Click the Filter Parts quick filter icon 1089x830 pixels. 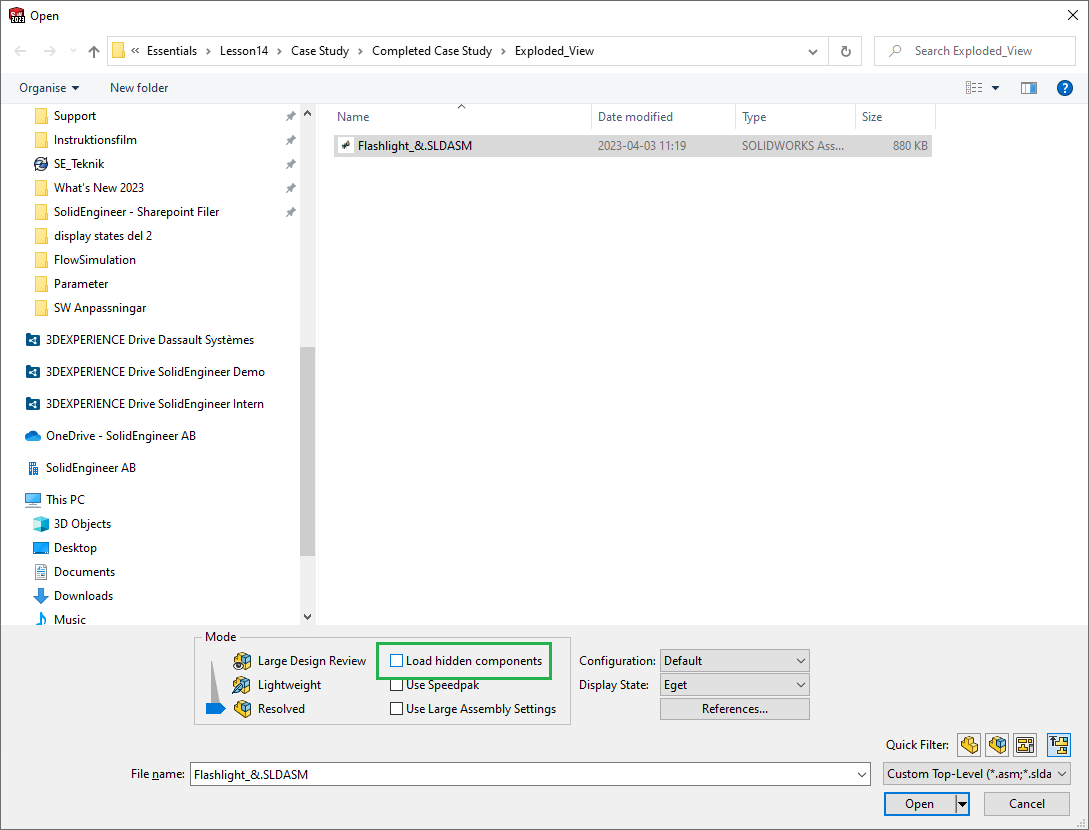(x=968, y=745)
